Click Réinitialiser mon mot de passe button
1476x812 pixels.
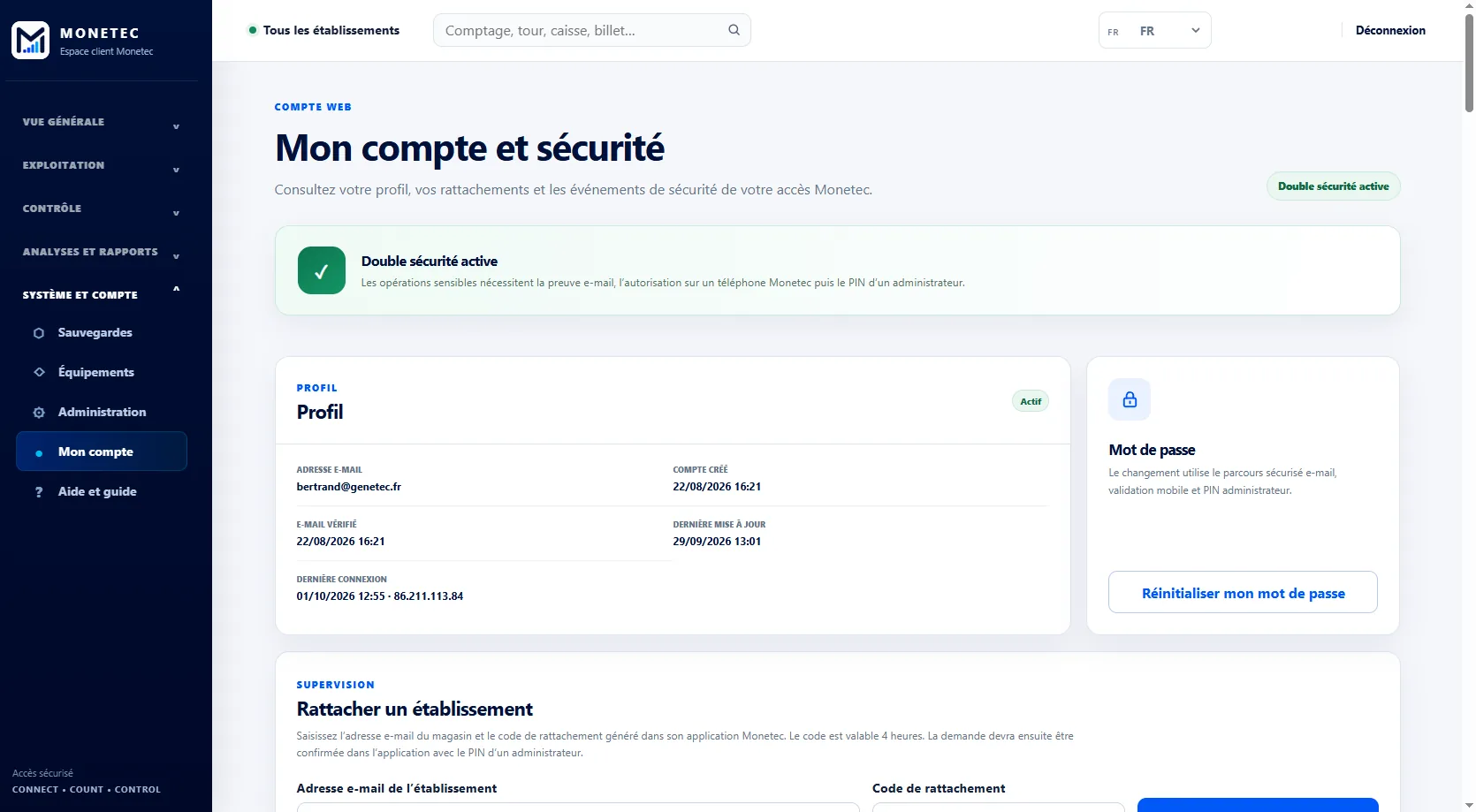(x=1243, y=592)
